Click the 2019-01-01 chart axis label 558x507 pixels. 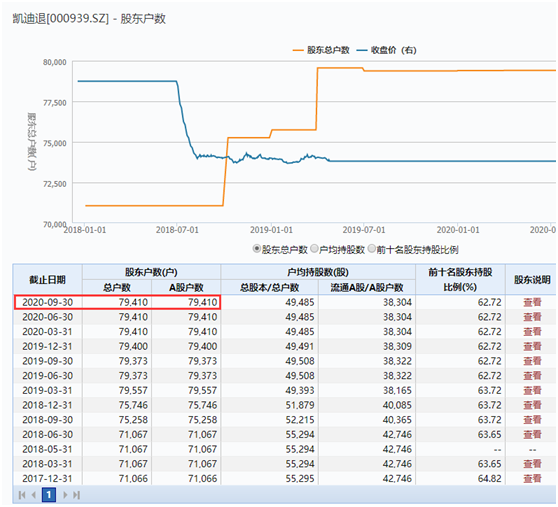tap(271, 230)
